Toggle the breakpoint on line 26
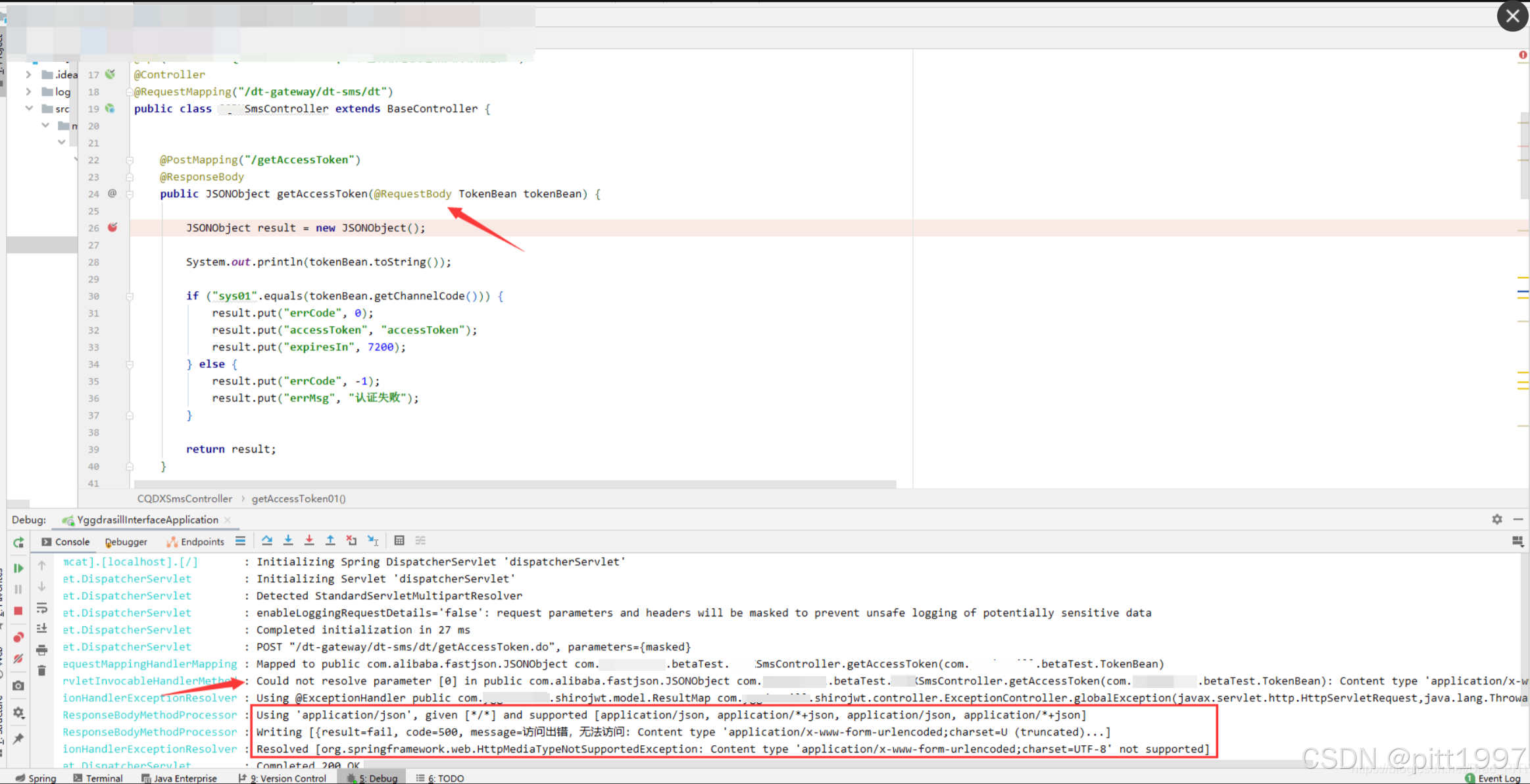 click(x=112, y=228)
